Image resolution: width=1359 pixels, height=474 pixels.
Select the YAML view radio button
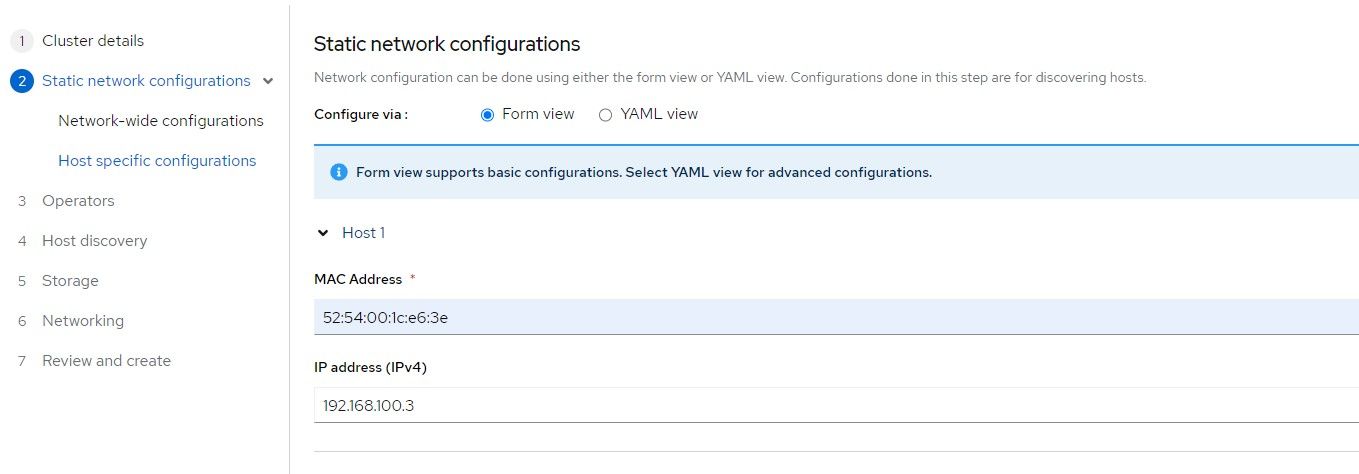[x=605, y=115]
